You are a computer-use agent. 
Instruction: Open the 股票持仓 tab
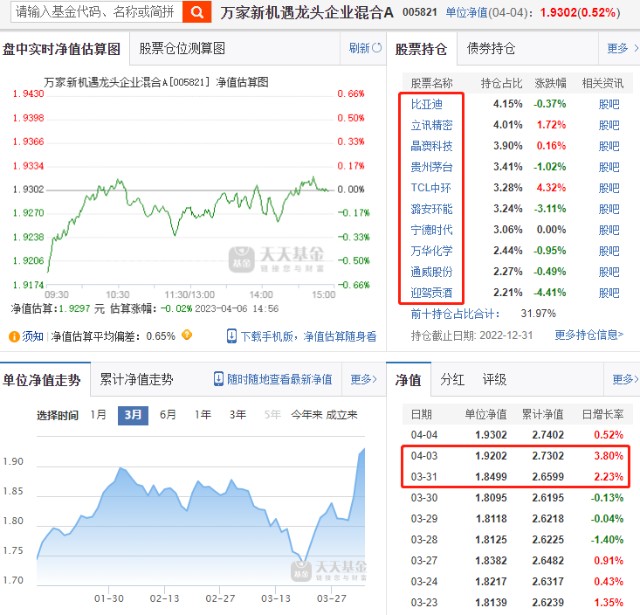tap(421, 49)
